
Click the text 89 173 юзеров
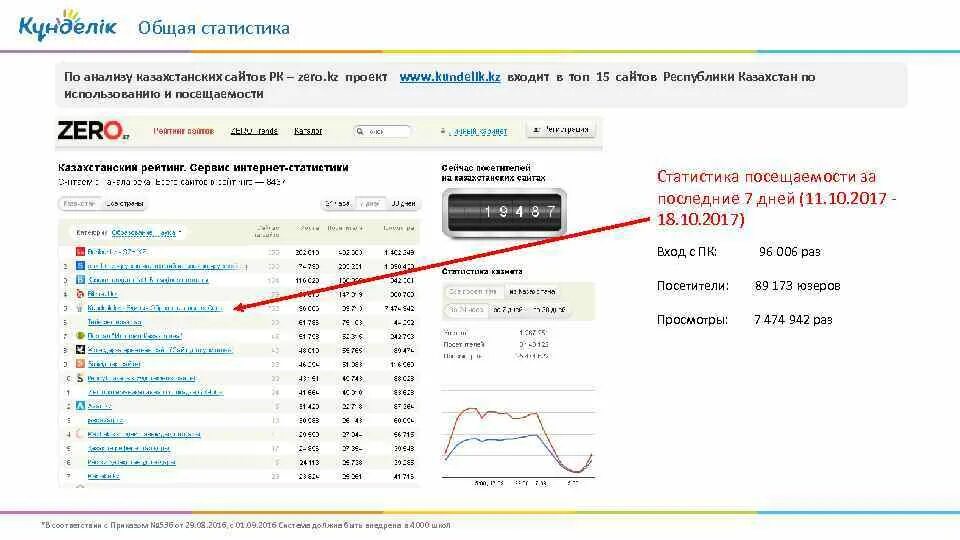[797, 286]
